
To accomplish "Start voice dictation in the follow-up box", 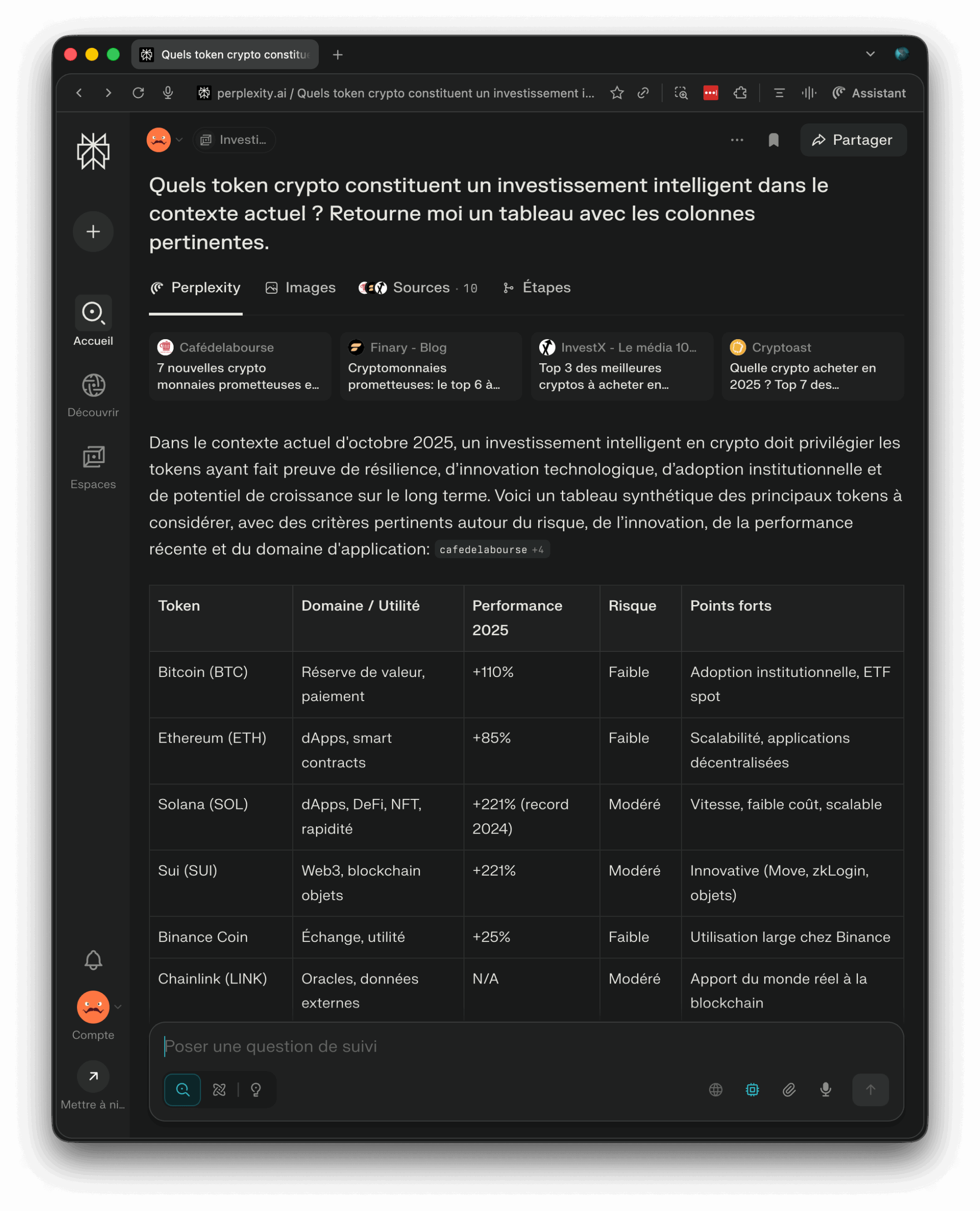I will pos(825,1089).
